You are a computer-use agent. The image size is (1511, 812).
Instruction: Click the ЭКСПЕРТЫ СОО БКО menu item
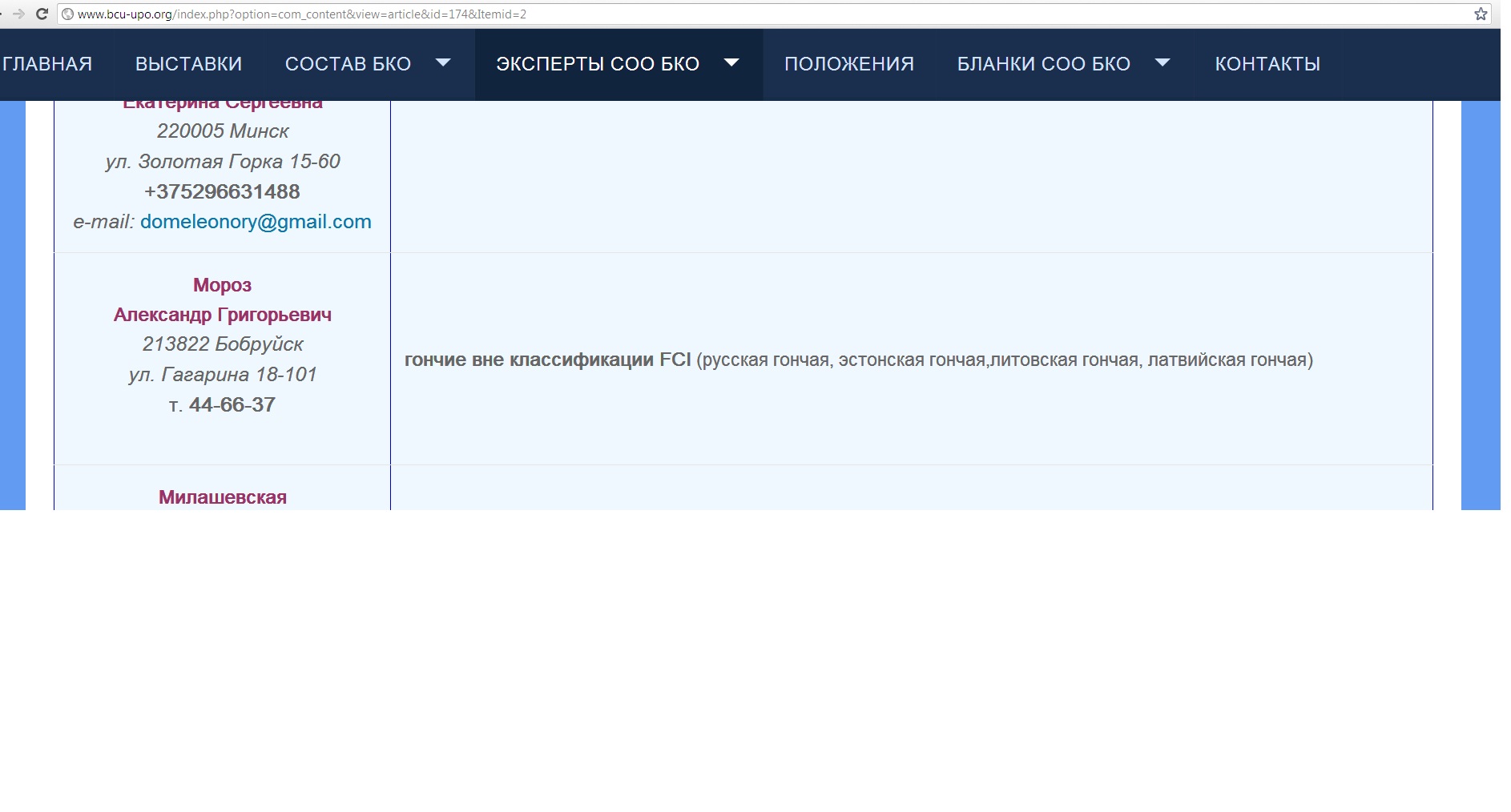click(x=598, y=64)
